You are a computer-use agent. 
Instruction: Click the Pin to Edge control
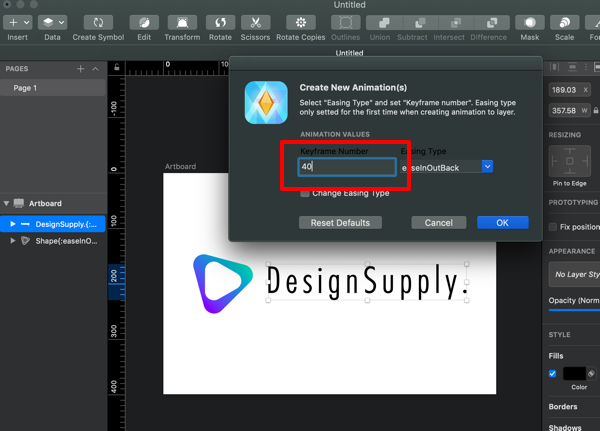click(x=569, y=161)
